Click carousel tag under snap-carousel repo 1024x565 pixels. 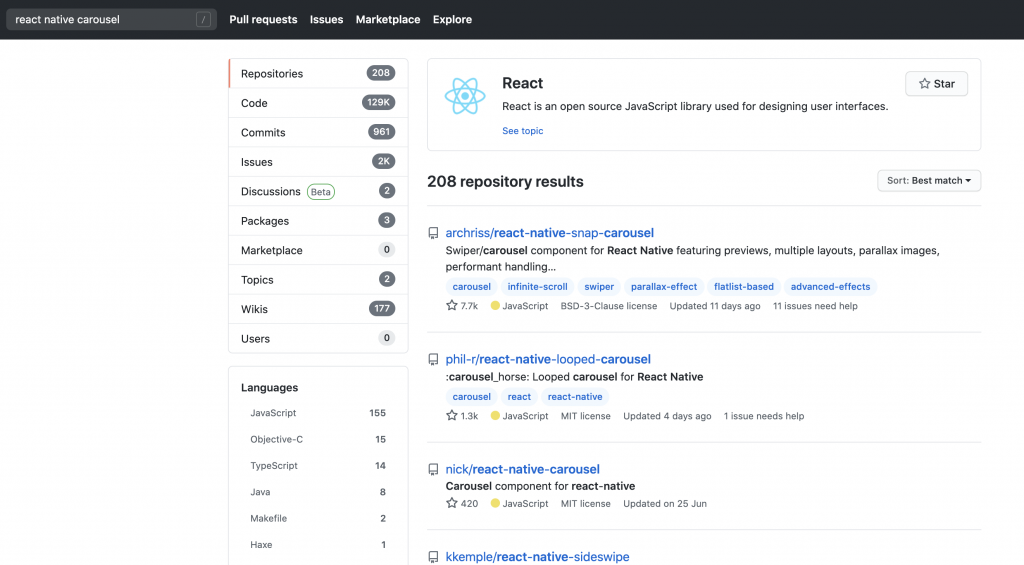click(x=472, y=286)
